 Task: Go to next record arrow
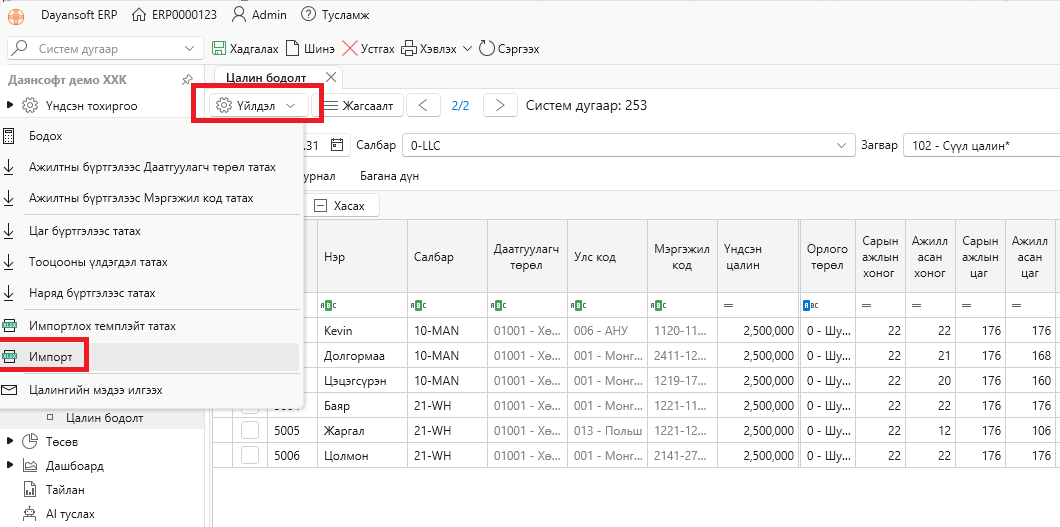click(x=500, y=105)
